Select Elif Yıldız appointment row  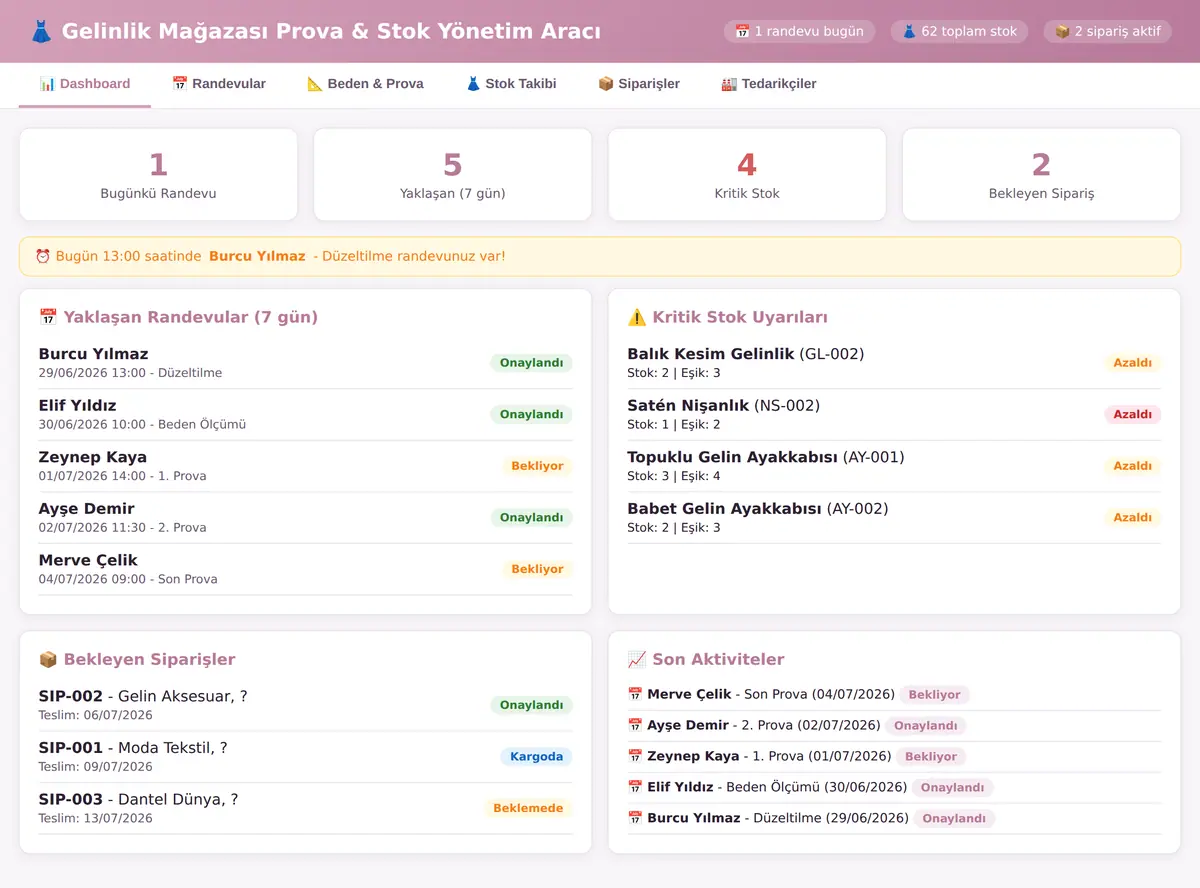tap(305, 414)
